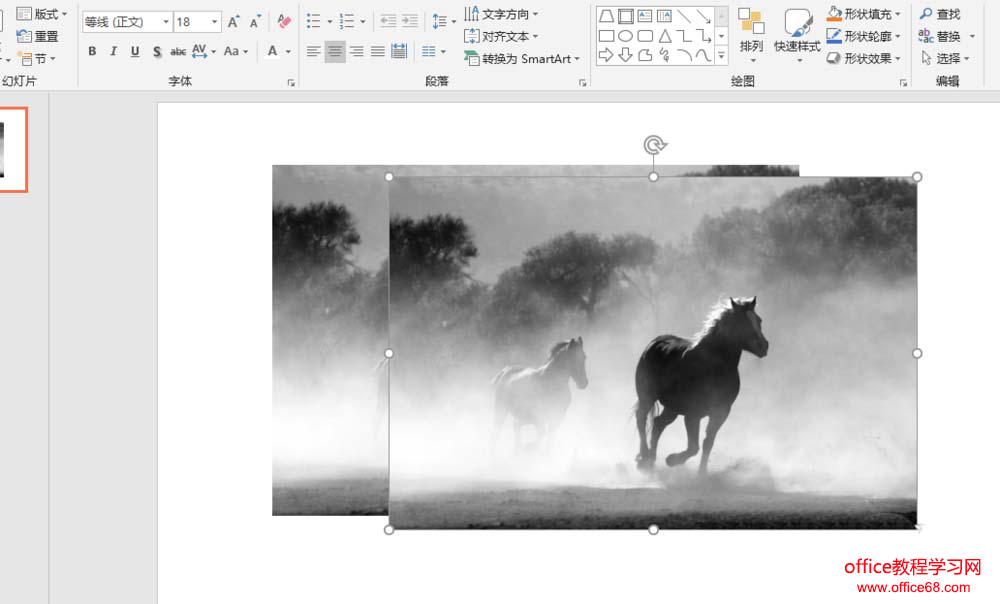This screenshot has width=1000, height=604.
Task: Expand the shapes gallery more arrow
Action: coord(721,56)
